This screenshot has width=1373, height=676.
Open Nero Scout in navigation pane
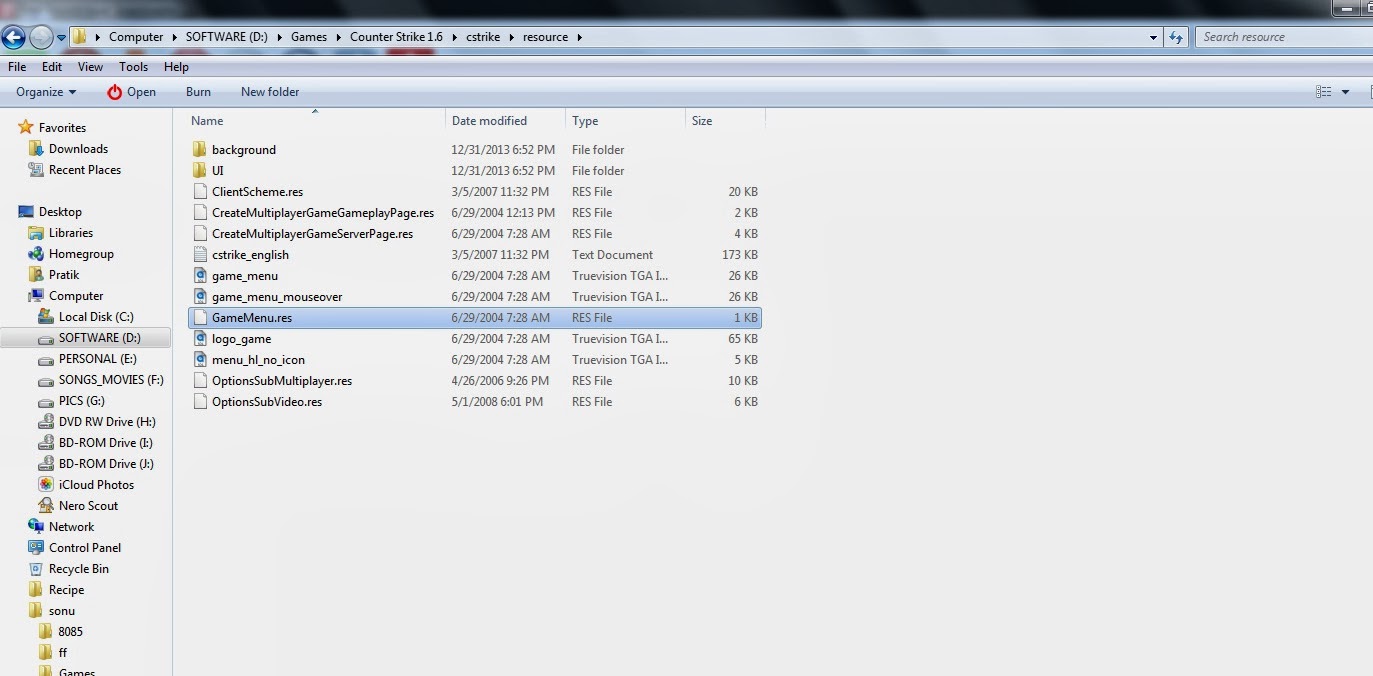pyautogui.click(x=88, y=506)
